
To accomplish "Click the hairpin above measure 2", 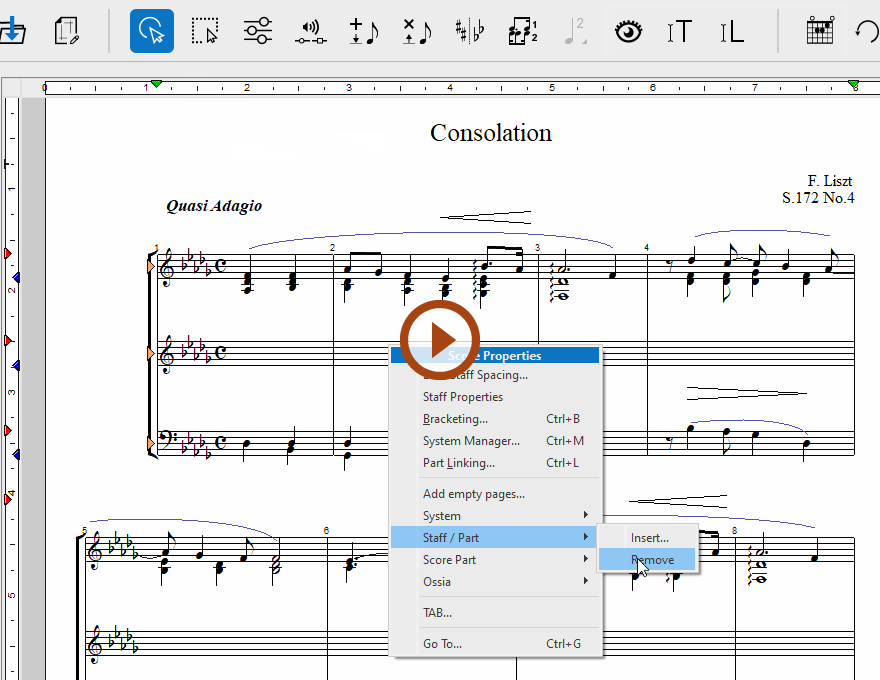I will click(x=485, y=217).
